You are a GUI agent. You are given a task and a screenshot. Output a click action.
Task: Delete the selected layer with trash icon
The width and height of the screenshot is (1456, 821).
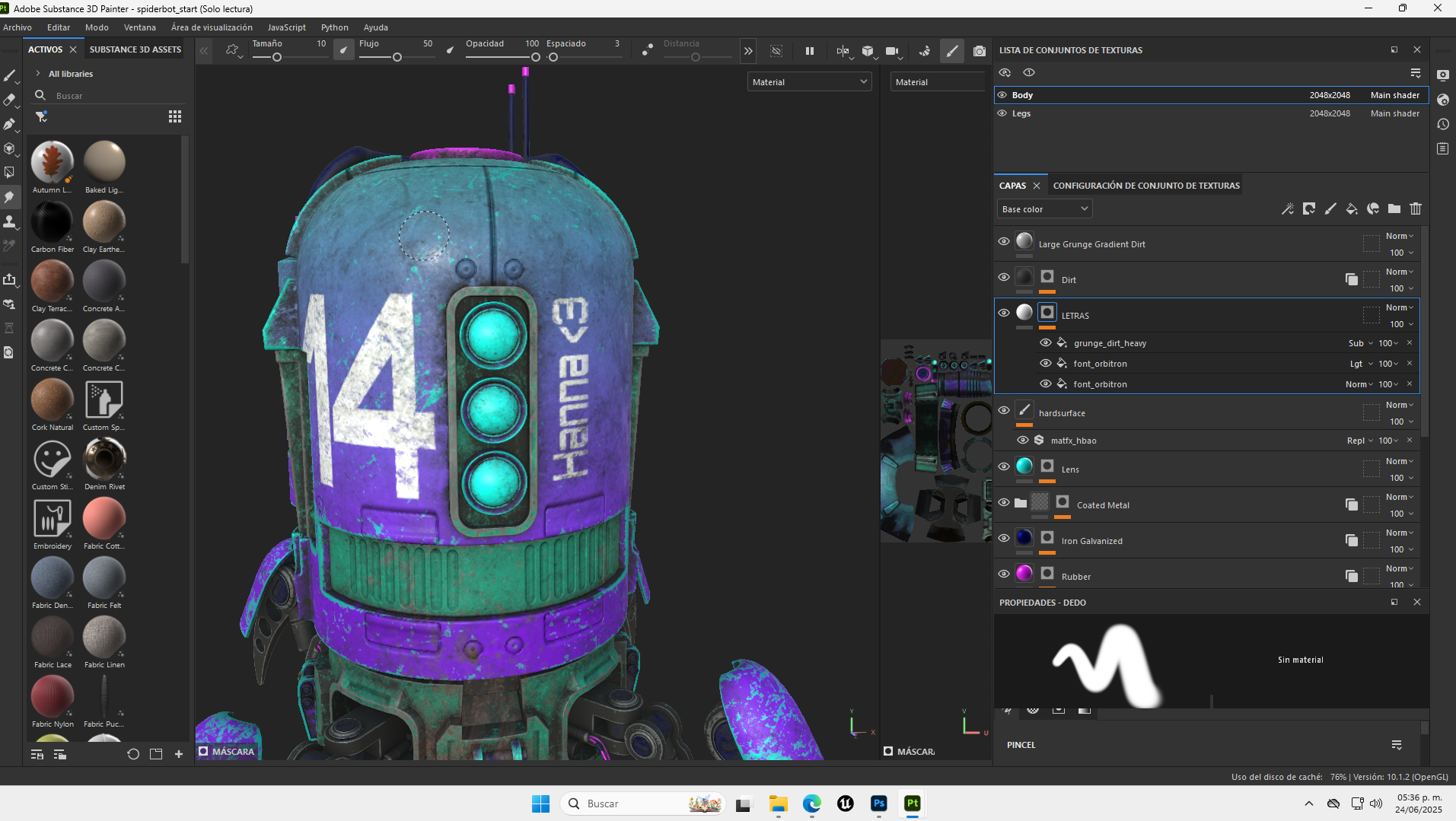coord(1416,208)
